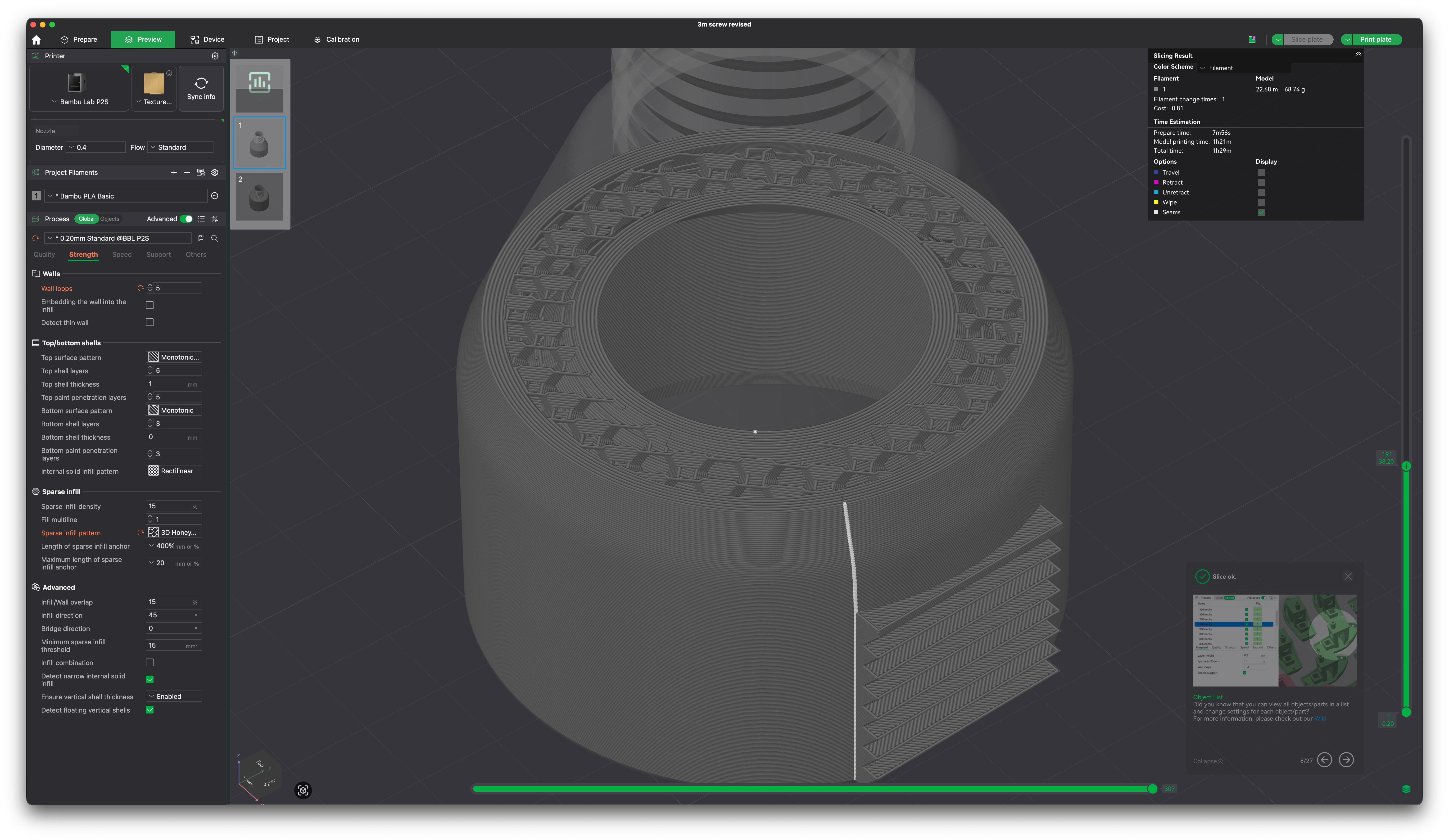Reset camera view with bottom canvas icon
This screenshot has height=840, width=1449.
[303, 790]
